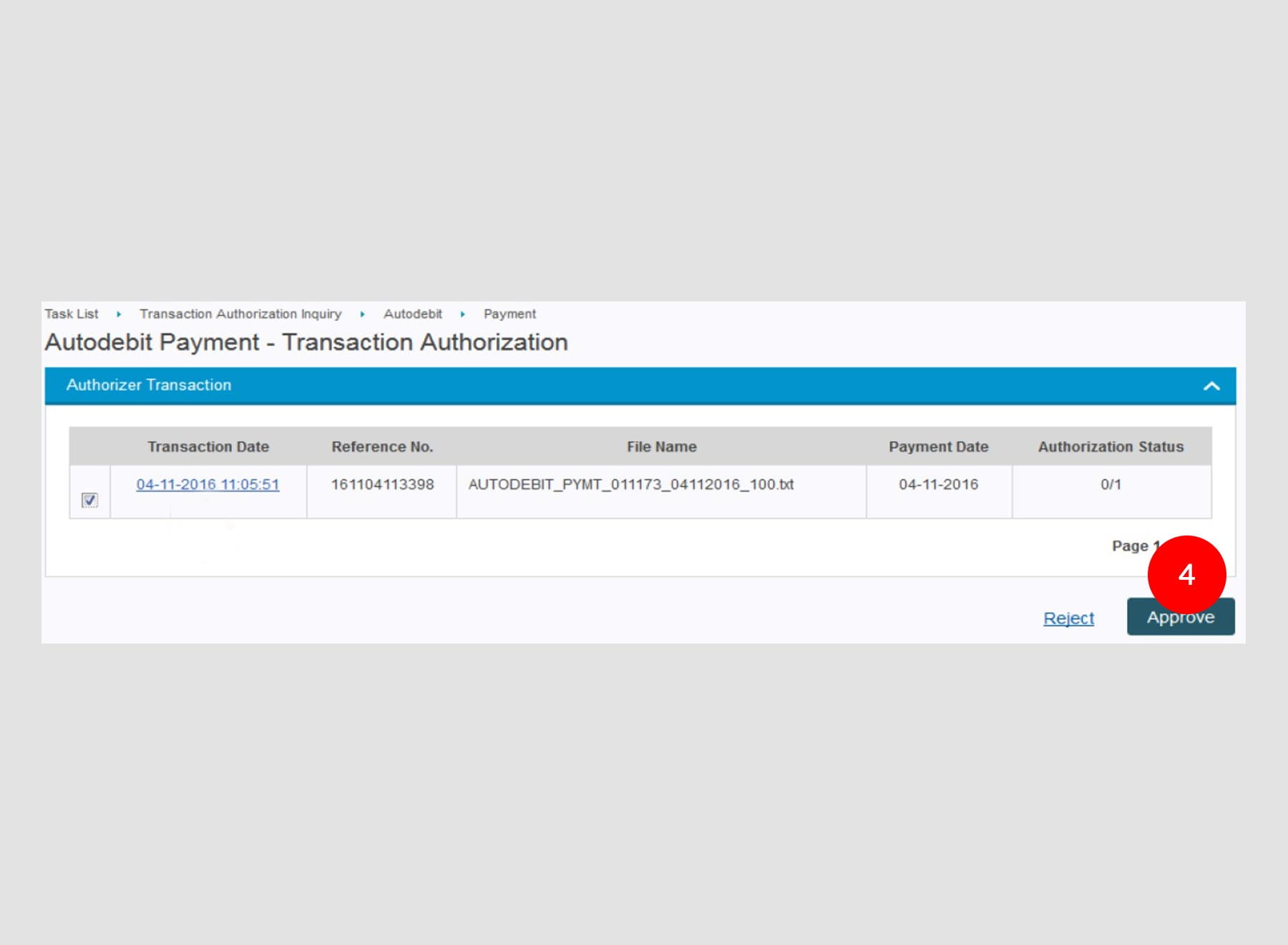
Task: Click the Reference No. column header
Action: click(x=382, y=447)
